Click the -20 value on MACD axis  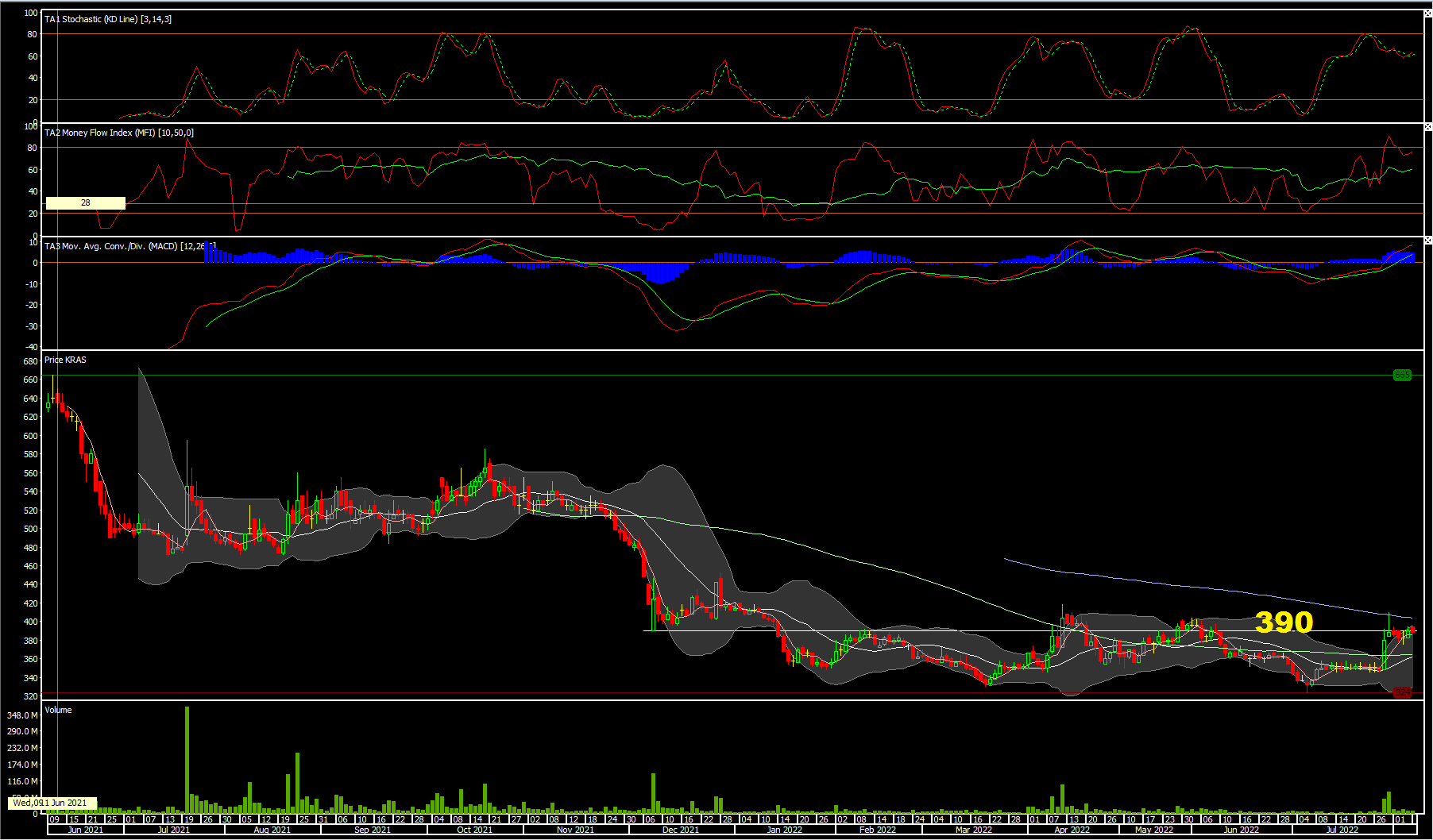31,305
